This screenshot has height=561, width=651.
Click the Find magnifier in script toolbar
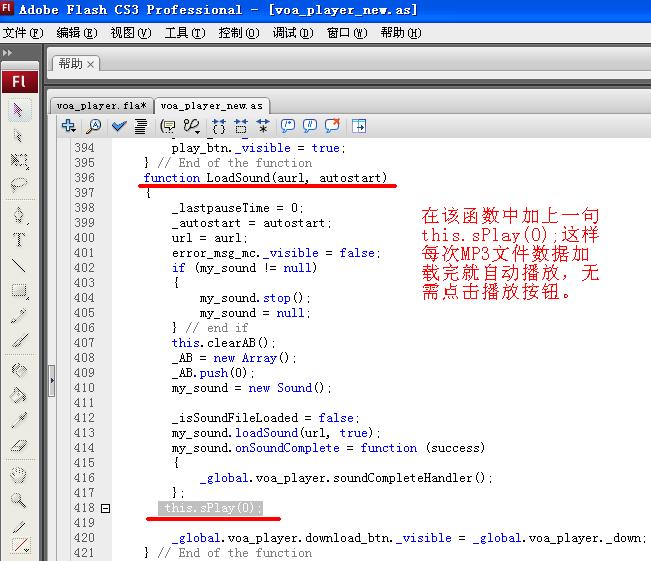tap(93, 126)
